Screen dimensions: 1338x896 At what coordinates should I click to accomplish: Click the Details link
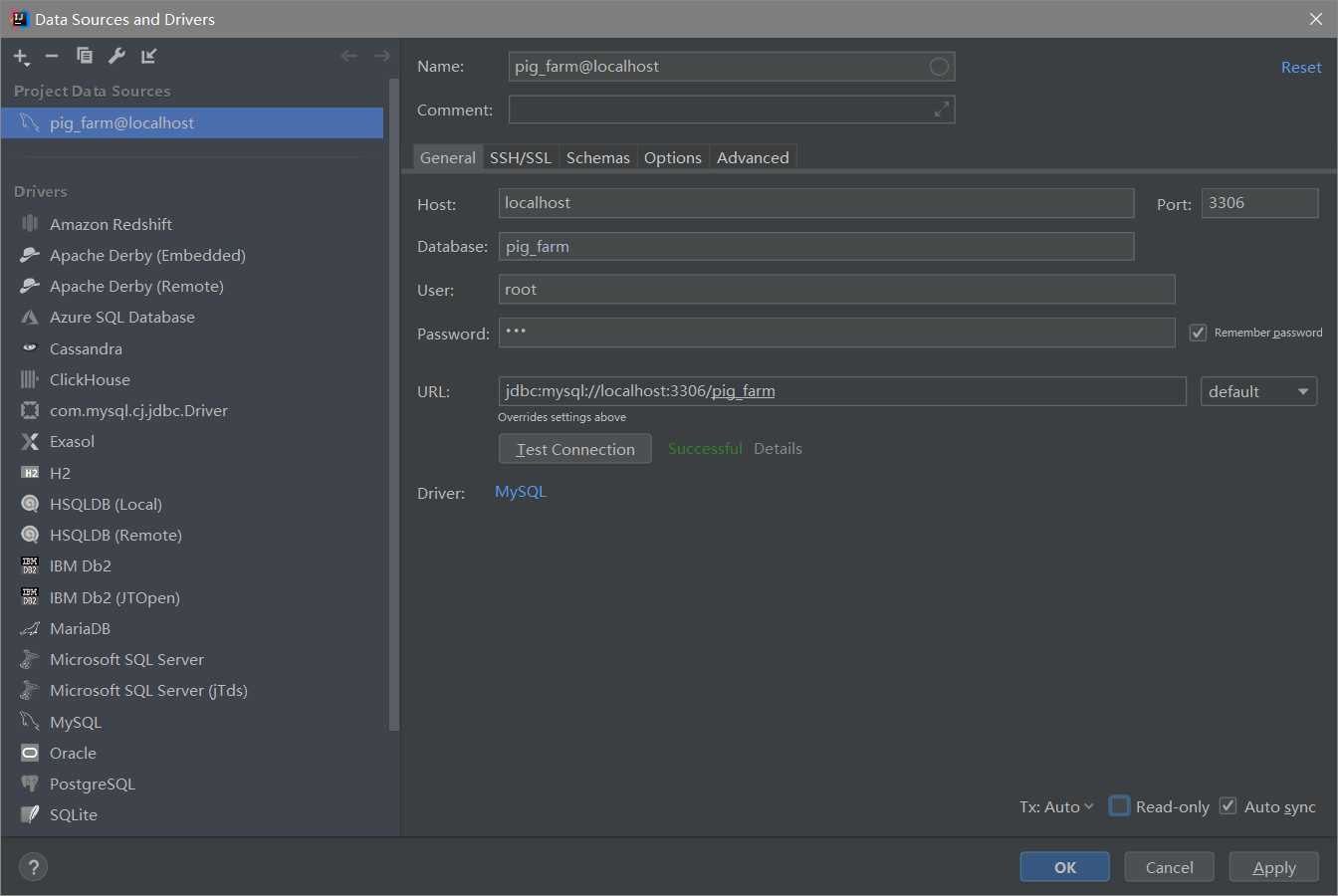(x=778, y=449)
